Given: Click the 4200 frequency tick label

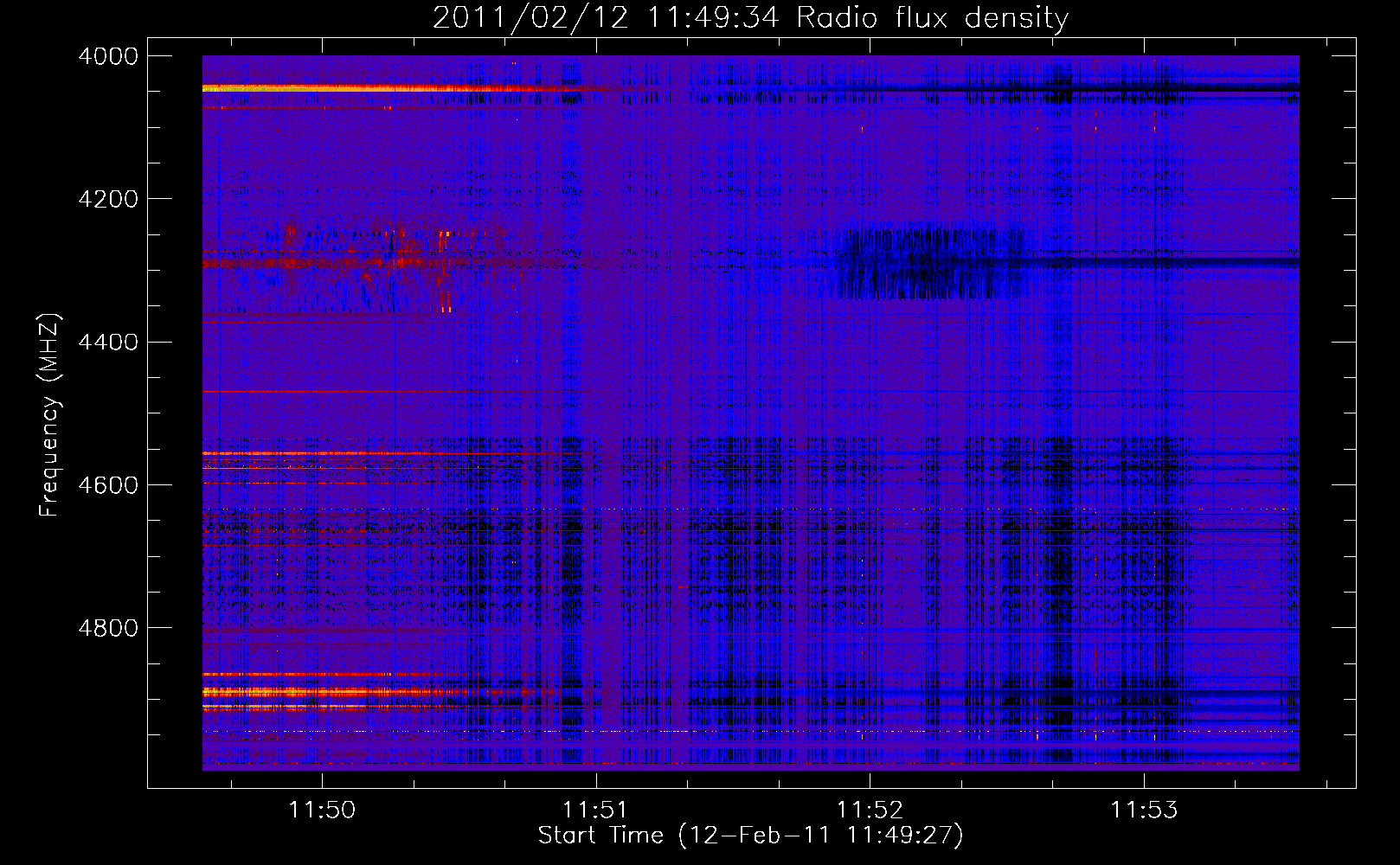Looking at the screenshot, I should click(107, 199).
